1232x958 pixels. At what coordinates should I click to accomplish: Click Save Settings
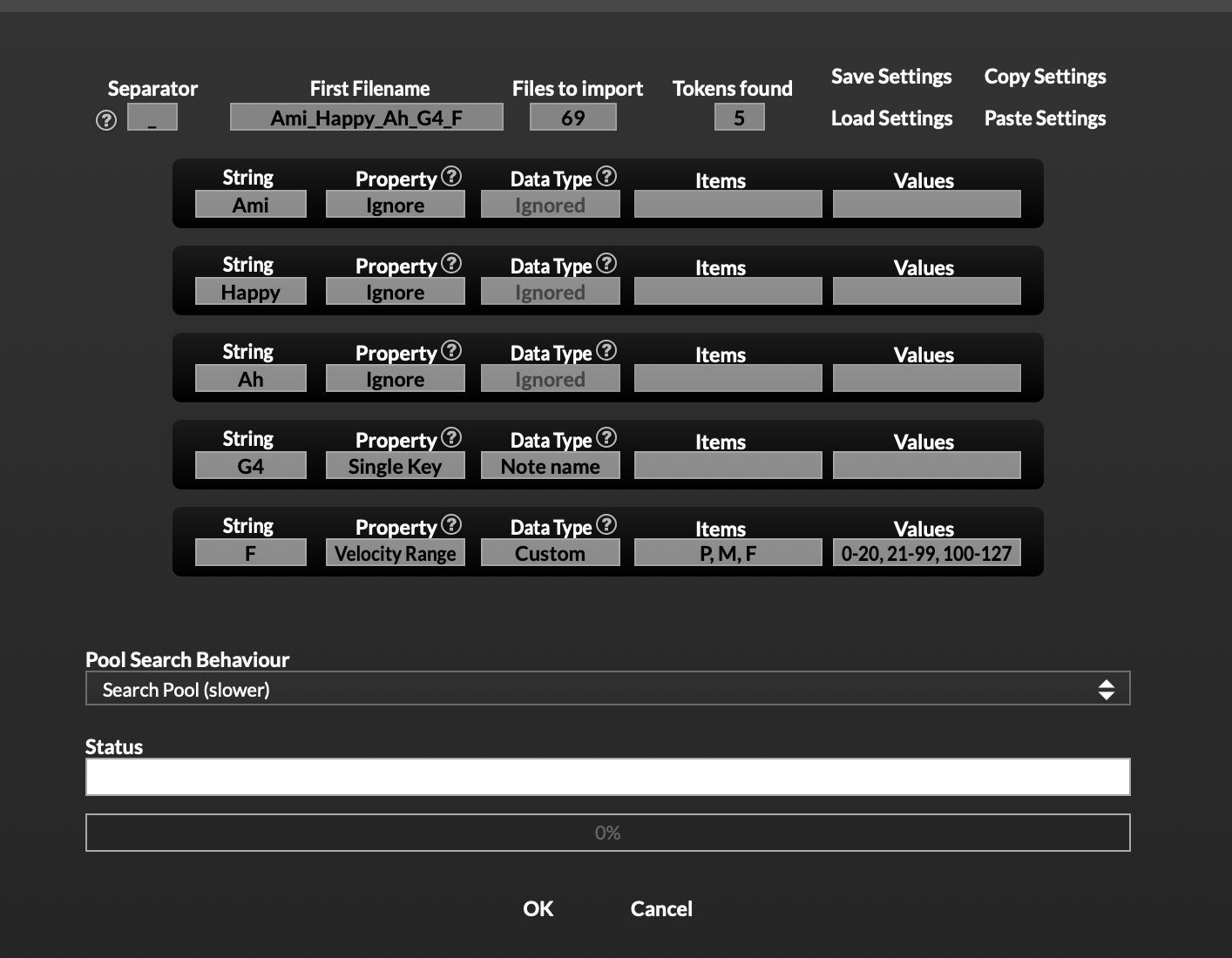(890, 77)
